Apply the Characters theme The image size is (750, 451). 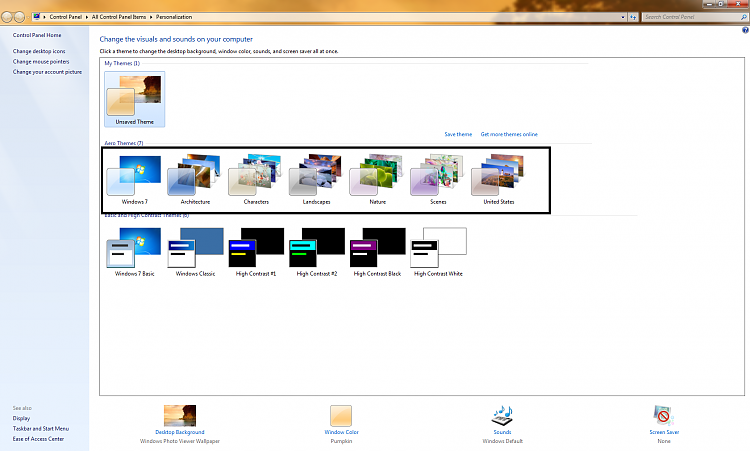pyautogui.click(x=256, y=179)
